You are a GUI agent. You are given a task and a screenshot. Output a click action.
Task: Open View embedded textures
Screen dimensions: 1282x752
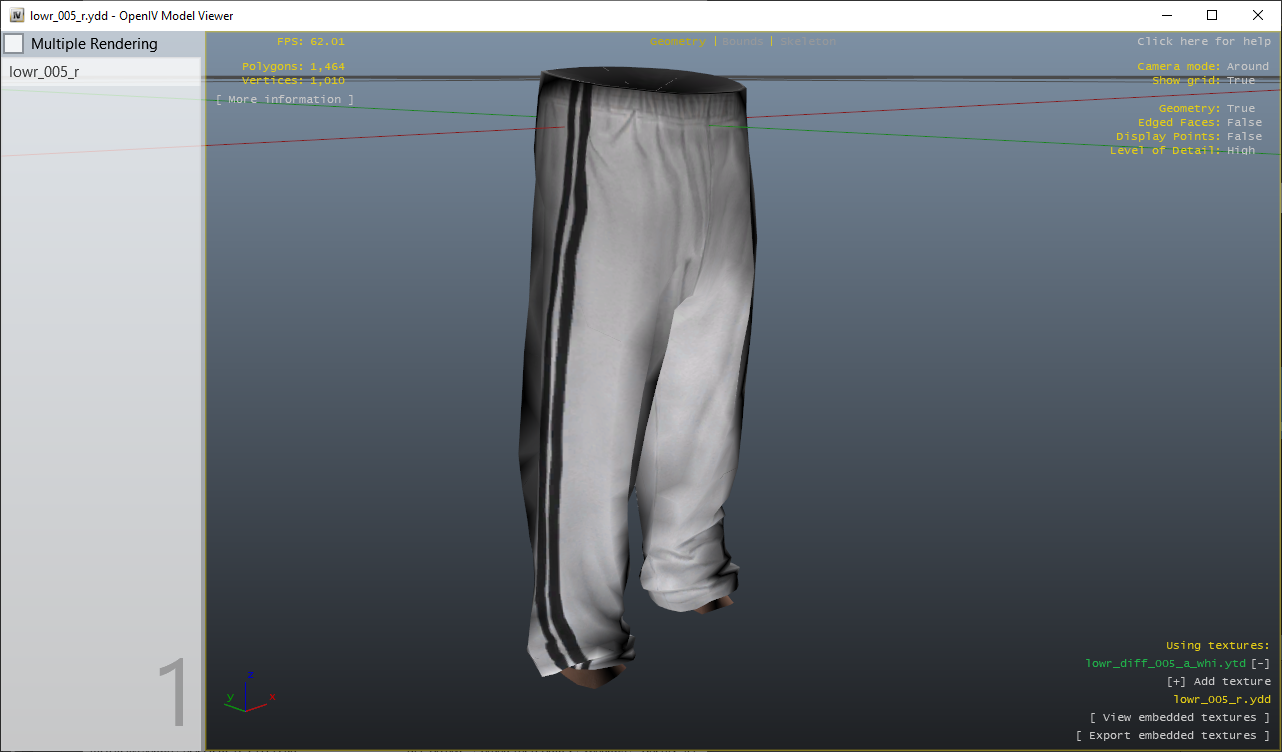click(1179, 717)
